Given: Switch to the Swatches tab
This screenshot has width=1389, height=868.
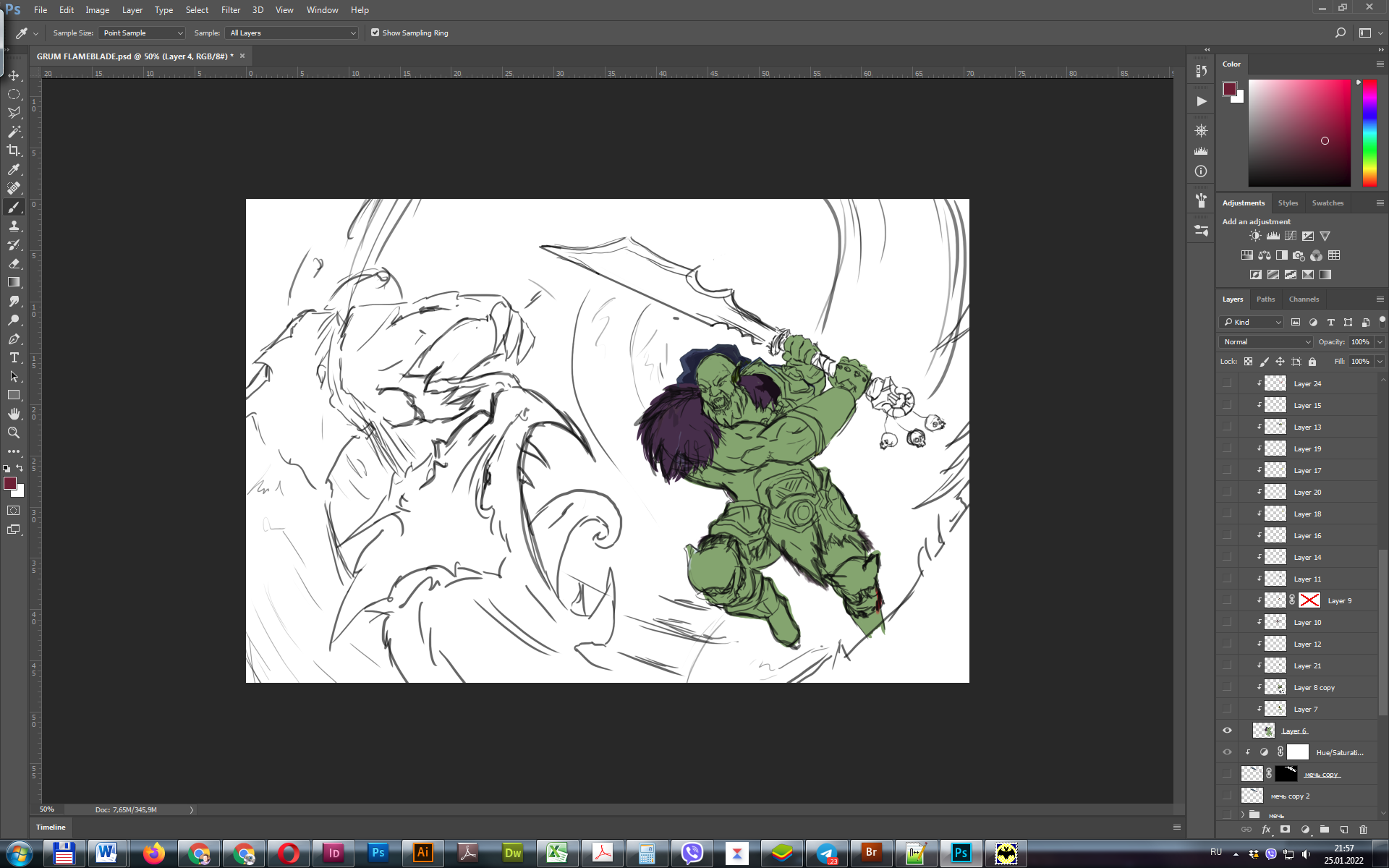Looking at the screenshot, I should pos(1328,203).
